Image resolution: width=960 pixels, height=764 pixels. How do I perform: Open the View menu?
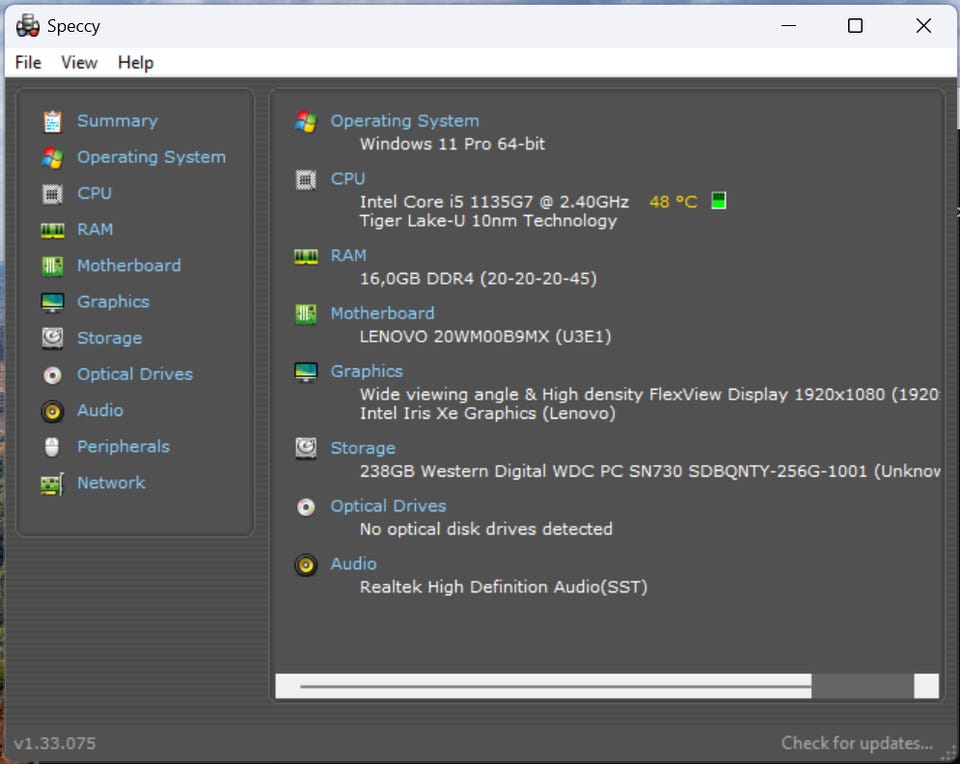(x=79, y=62)
